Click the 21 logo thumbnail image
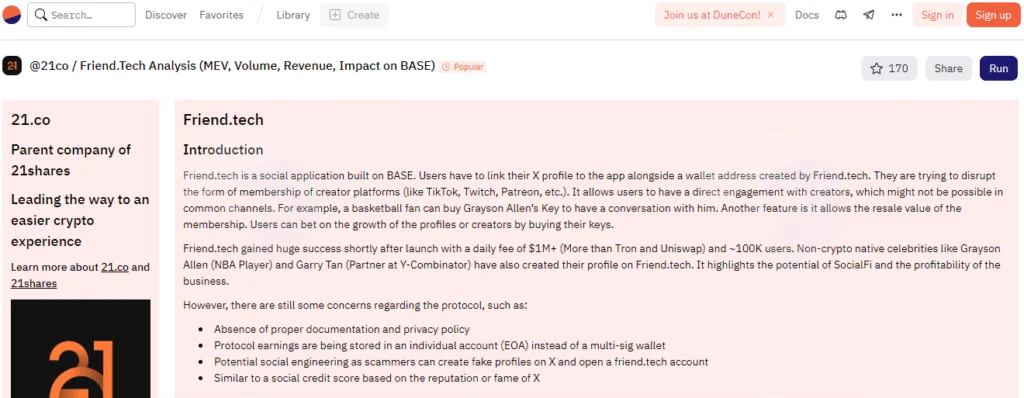 (x=81, y=348)
